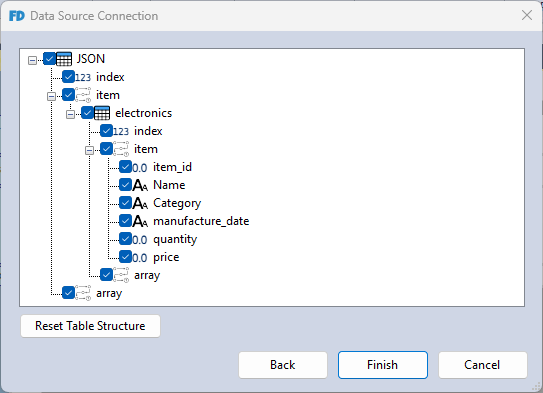Viewport: 543px width, 393px height.
Task: Collapse the item node under electronics
Action: point(89,151)
